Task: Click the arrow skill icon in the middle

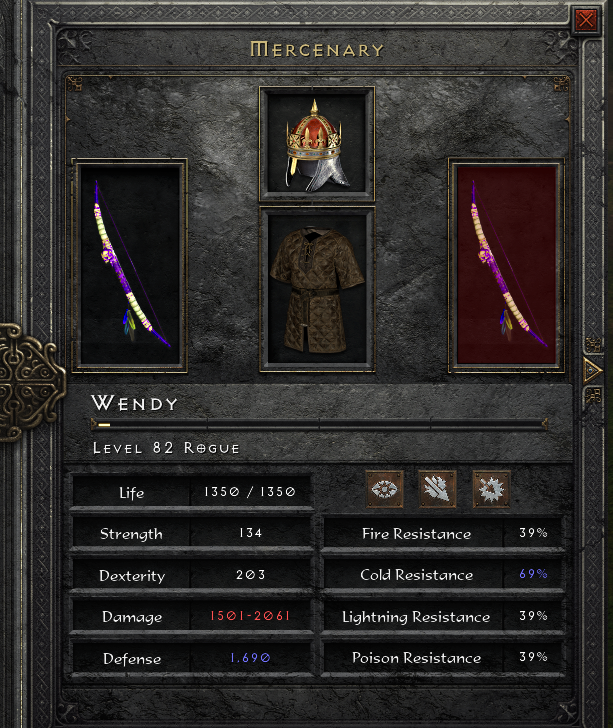Action: [437, 489]
